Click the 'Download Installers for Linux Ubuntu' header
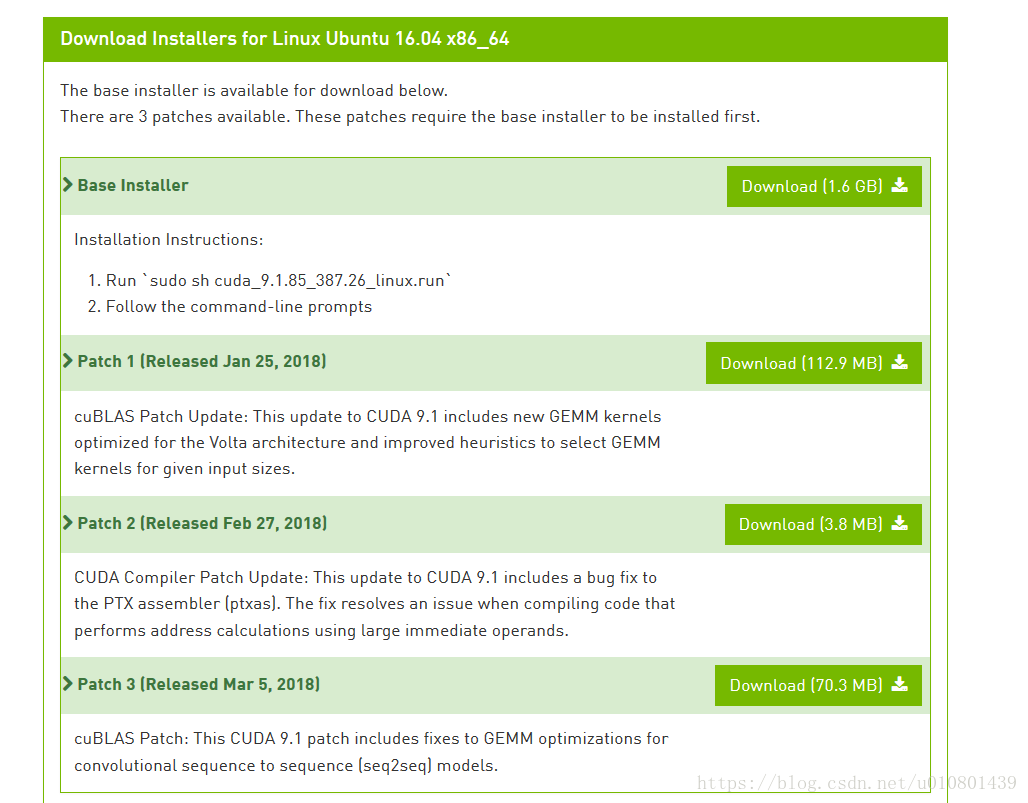 tap(285, 39)
